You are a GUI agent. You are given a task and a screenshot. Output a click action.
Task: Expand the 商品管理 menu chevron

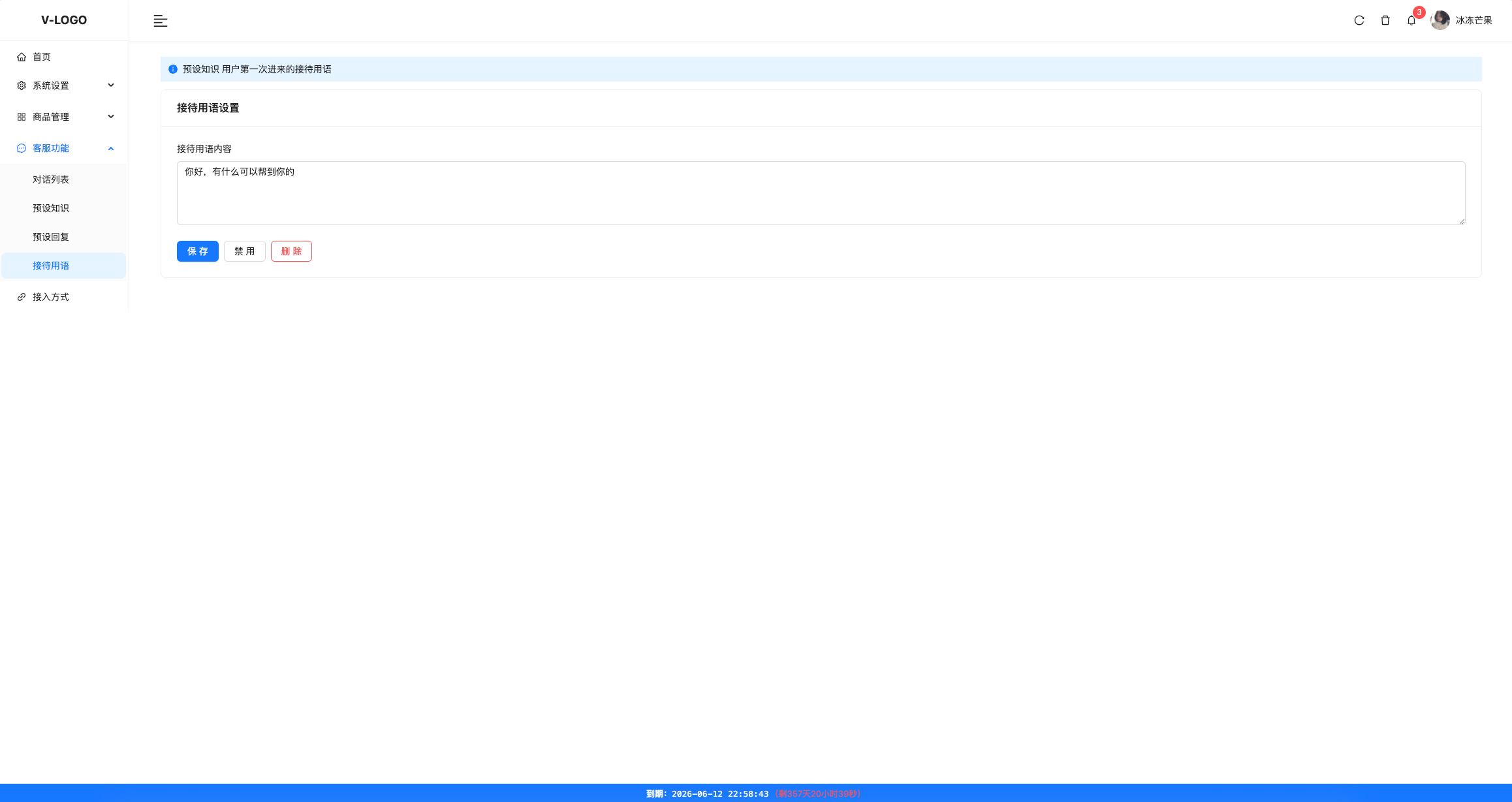click(111, 117)
